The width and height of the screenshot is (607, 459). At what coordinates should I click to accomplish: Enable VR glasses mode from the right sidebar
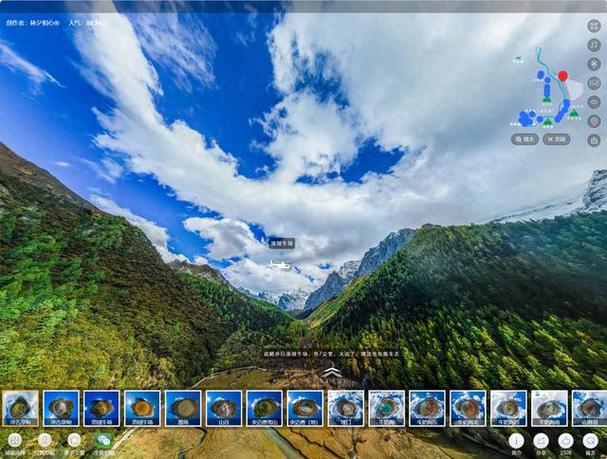pos(594,83)
